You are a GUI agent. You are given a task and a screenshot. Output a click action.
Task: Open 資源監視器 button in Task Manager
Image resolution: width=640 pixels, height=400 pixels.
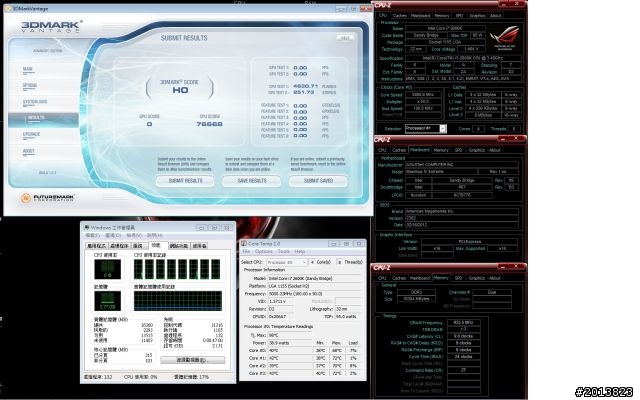192,360
